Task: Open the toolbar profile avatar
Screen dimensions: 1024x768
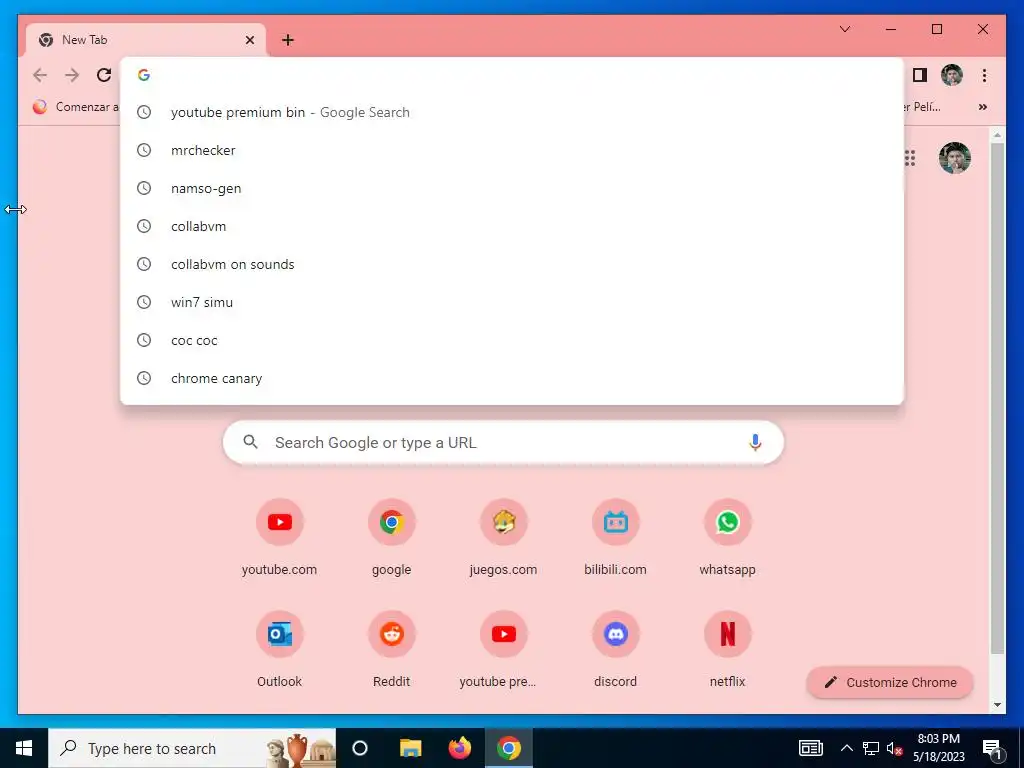Action: 952,75
